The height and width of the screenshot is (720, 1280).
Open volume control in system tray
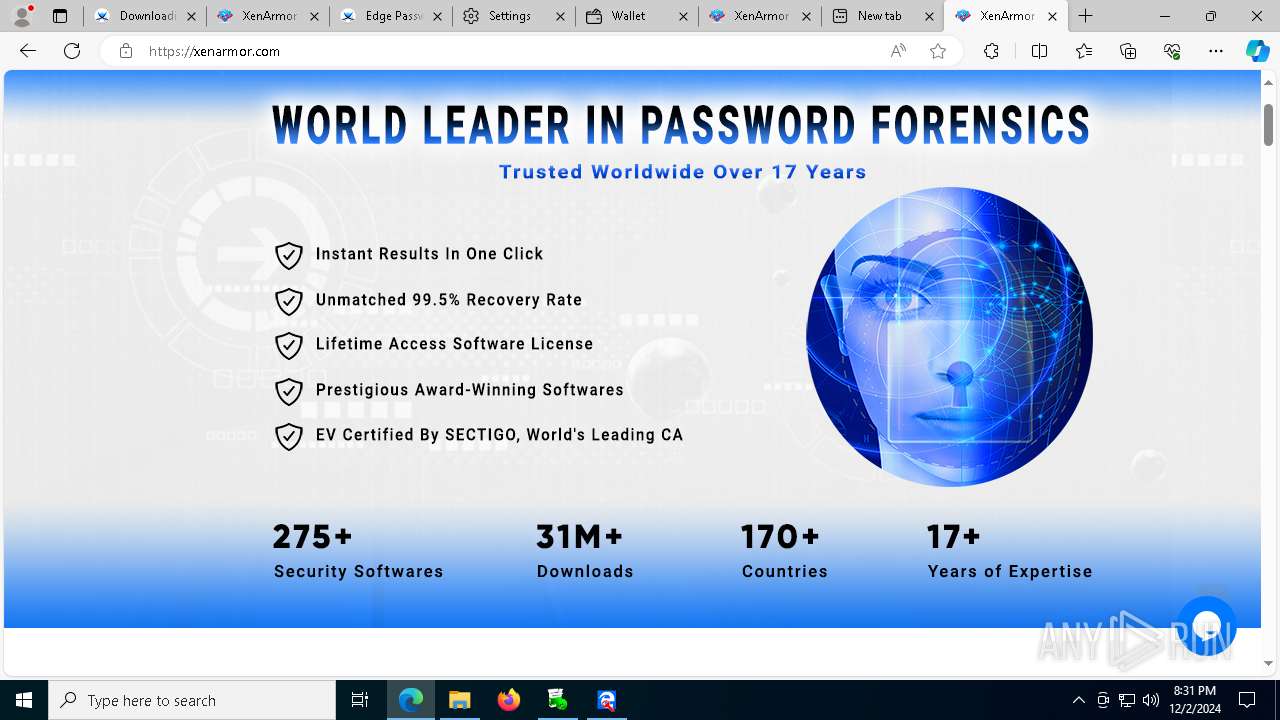coord(1151,700)
